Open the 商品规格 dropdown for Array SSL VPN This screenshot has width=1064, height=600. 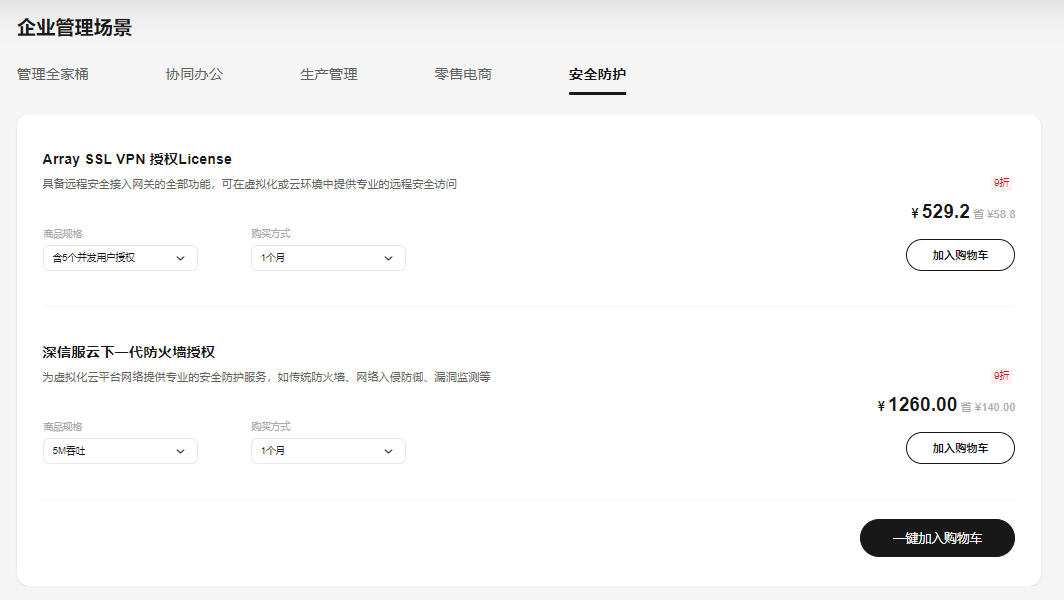pos(119,257)
